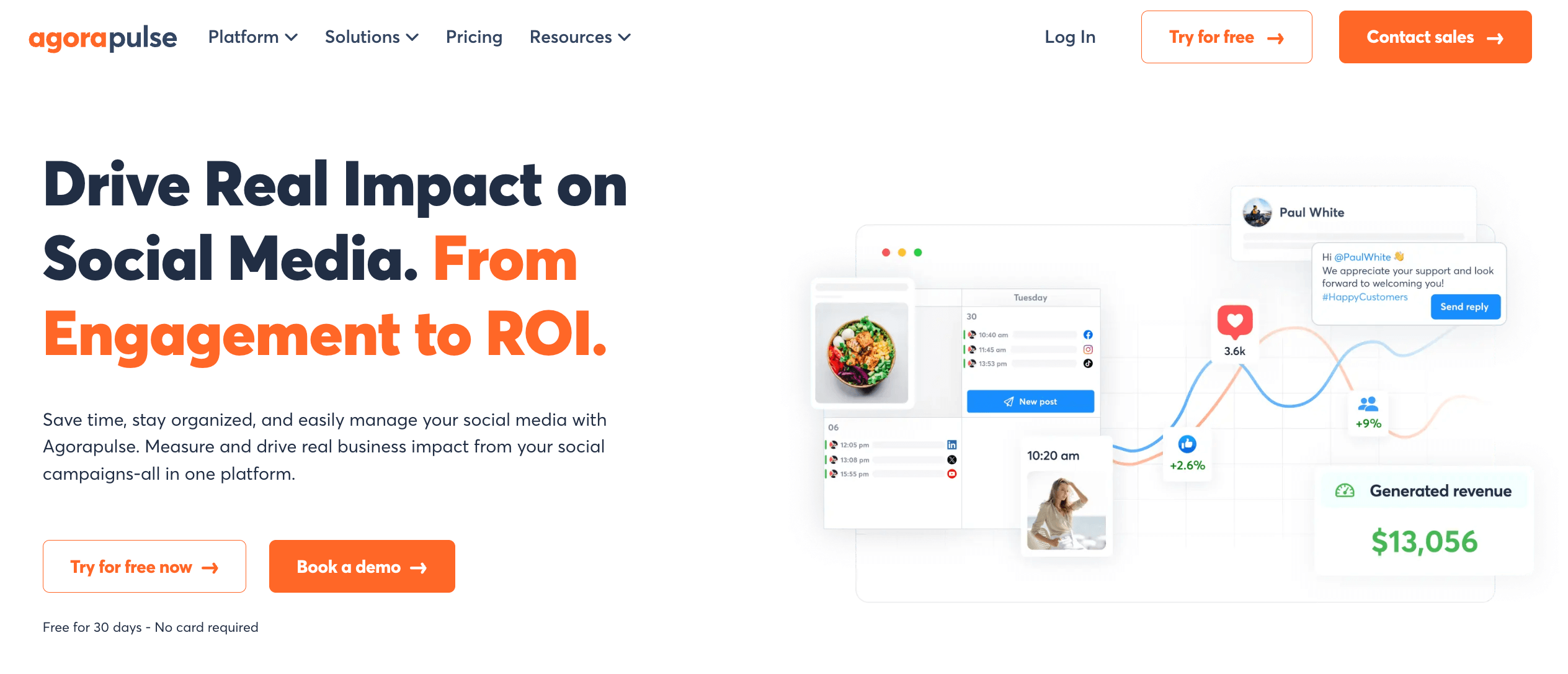The height and width of the screenshot is (674, 1568).
Task: Click the Book a demo button
Action: tap(361, 566)
